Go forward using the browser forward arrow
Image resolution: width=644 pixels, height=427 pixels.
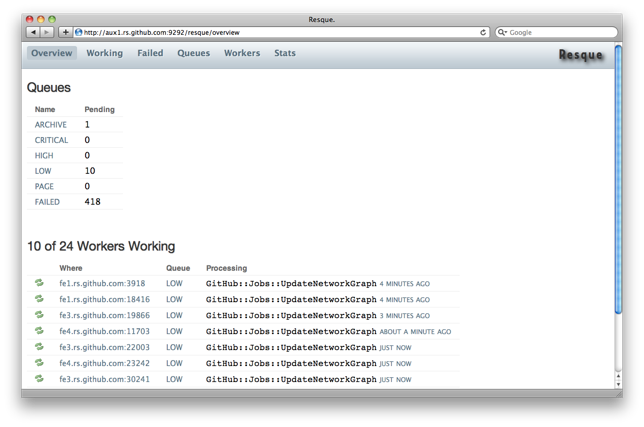(47, 32)
